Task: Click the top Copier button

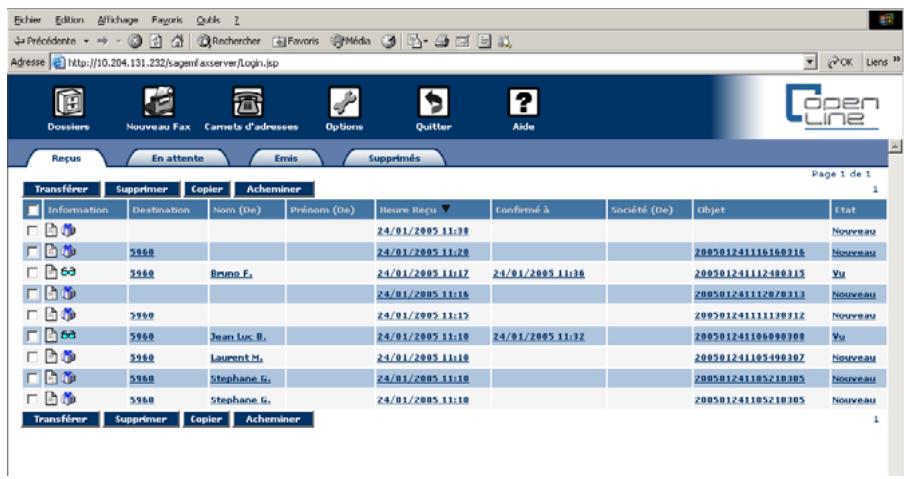Action: point(207,189)
